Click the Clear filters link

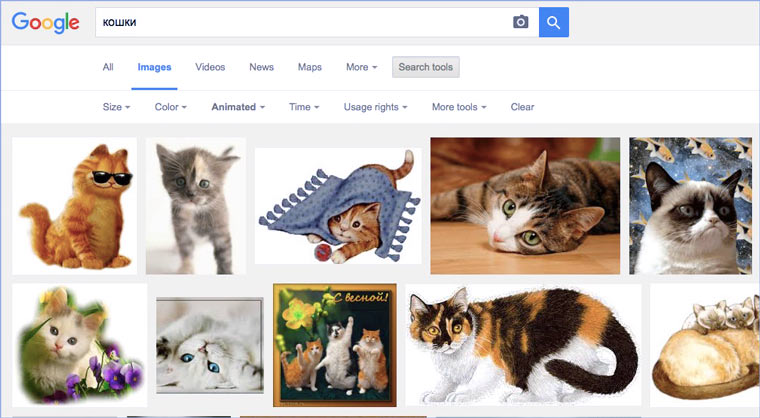coord(522,107)
